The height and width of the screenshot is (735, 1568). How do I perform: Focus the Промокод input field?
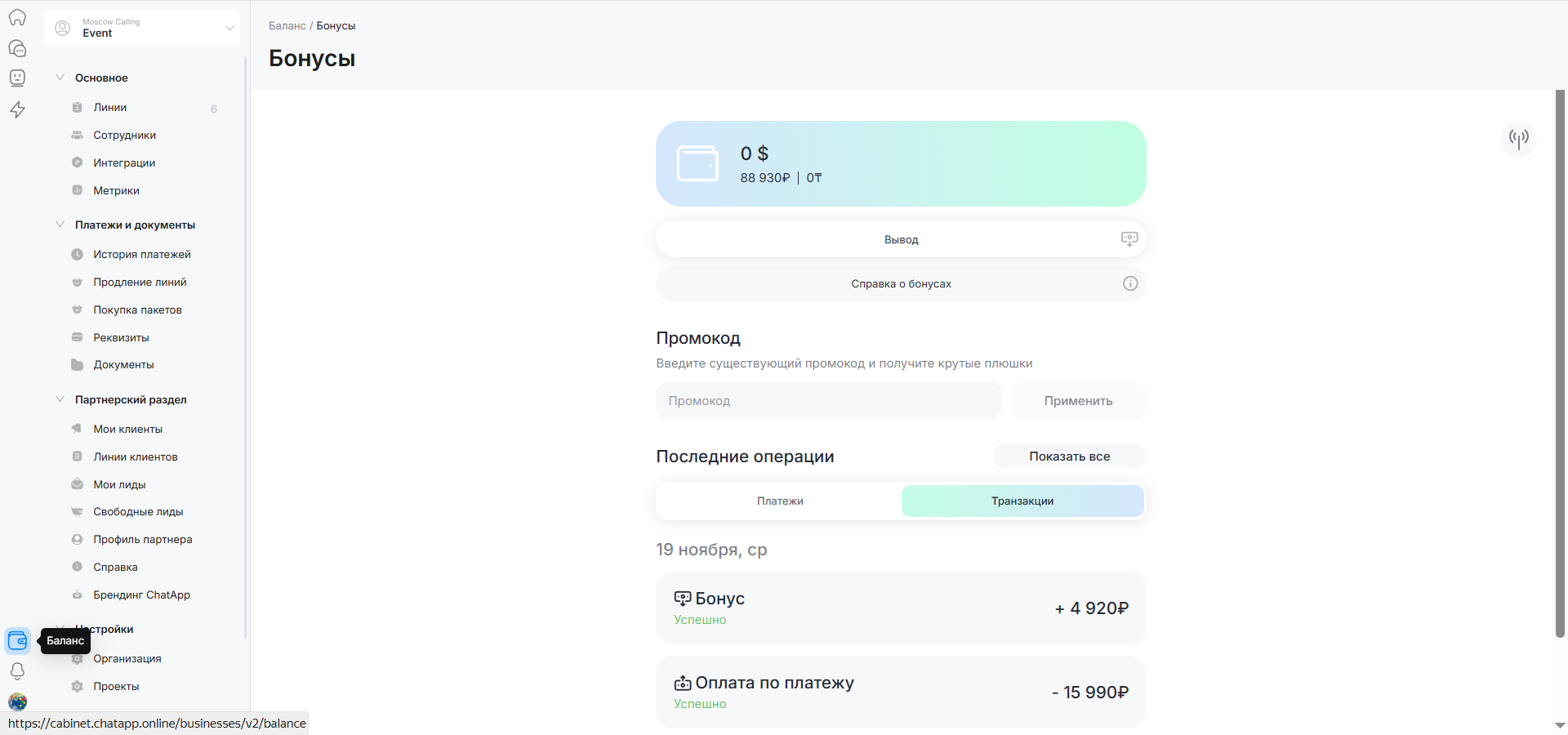tap(828, 401)
